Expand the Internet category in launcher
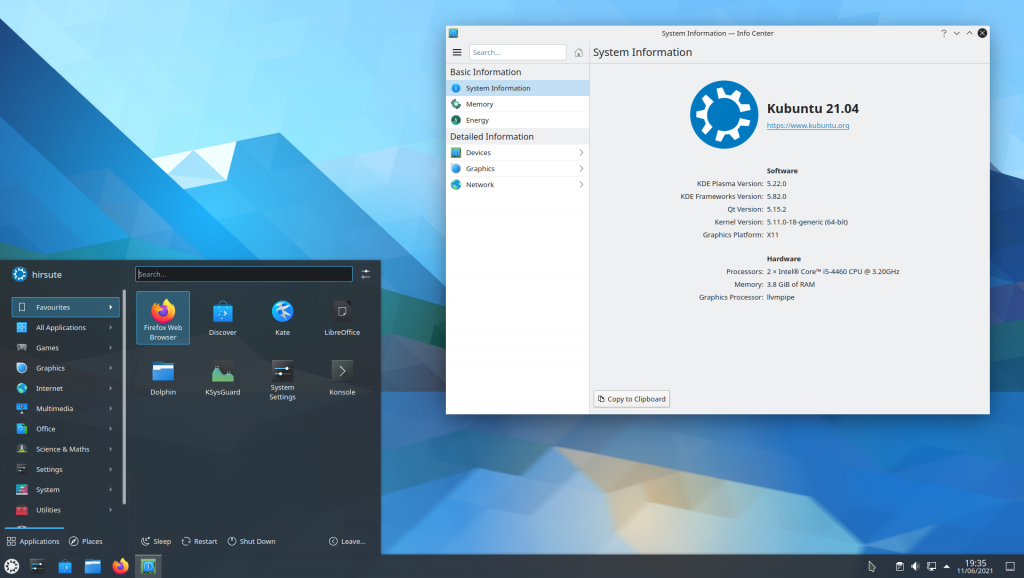 point(65,388)
